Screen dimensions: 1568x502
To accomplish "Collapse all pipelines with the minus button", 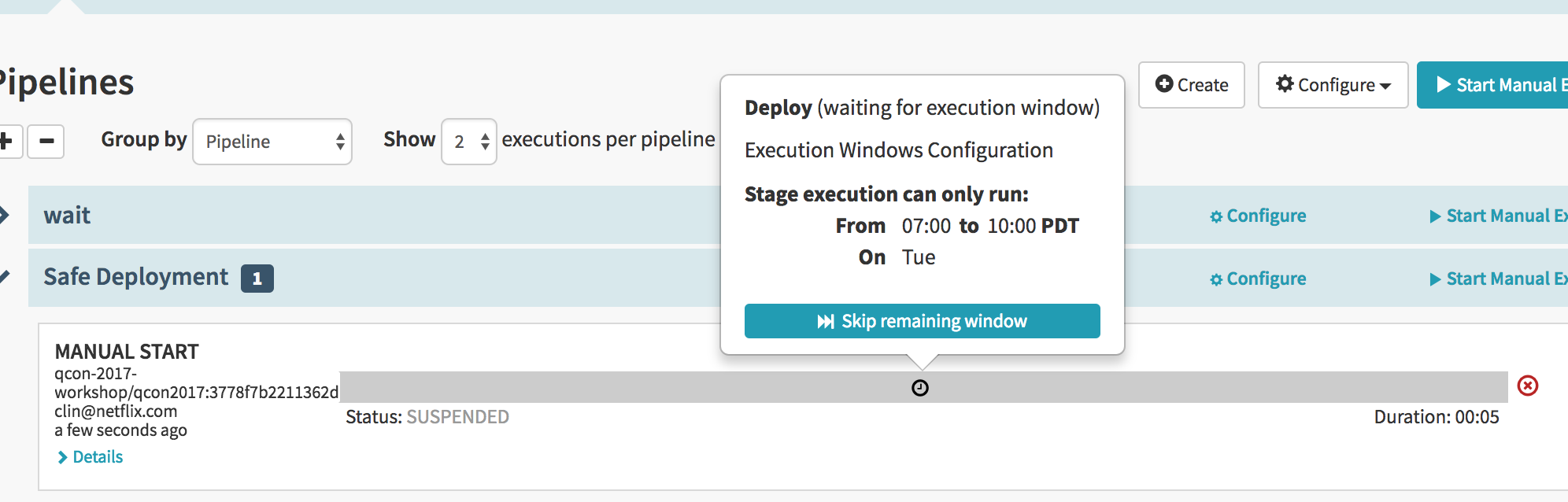I will [46, 142].
